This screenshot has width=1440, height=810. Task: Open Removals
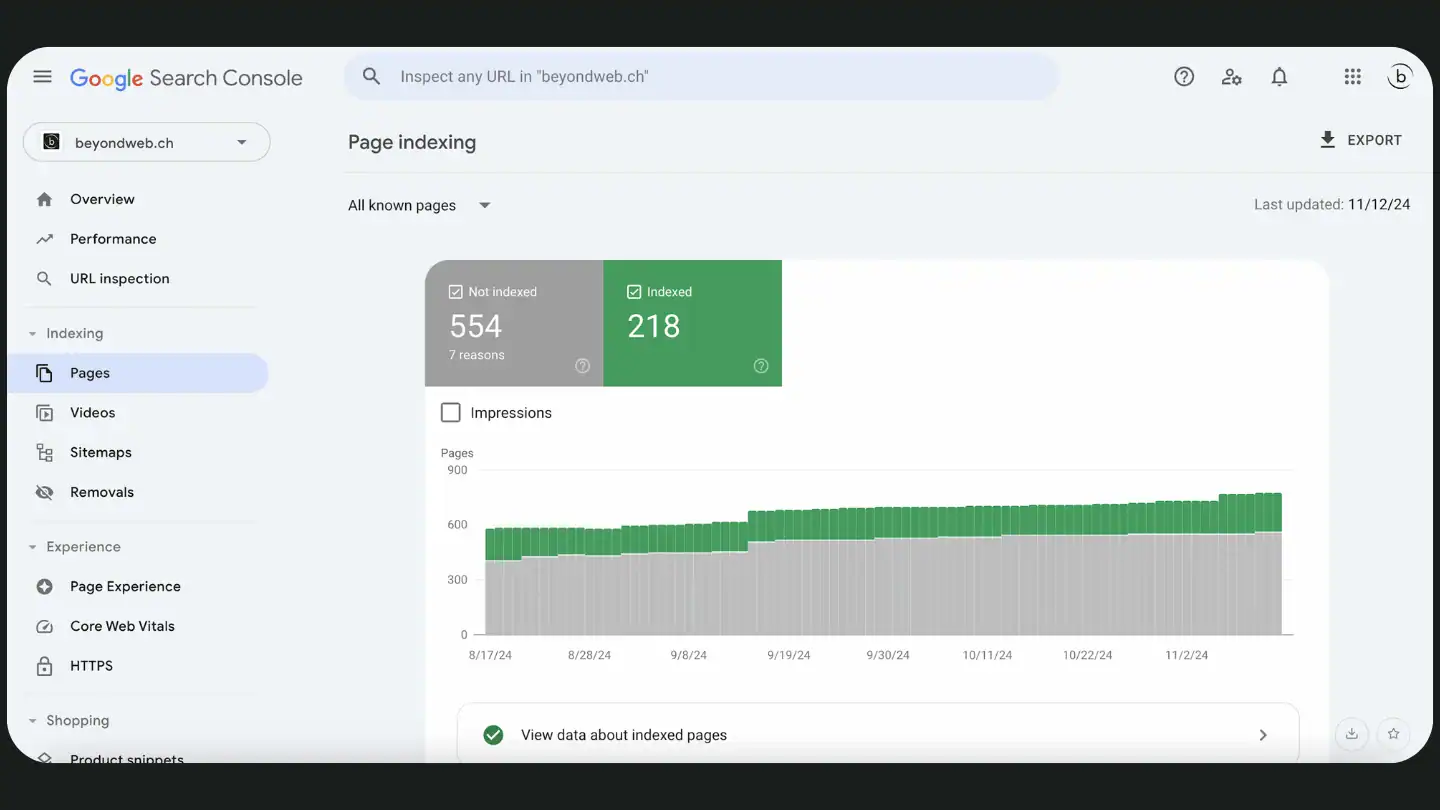pos(102,492)
